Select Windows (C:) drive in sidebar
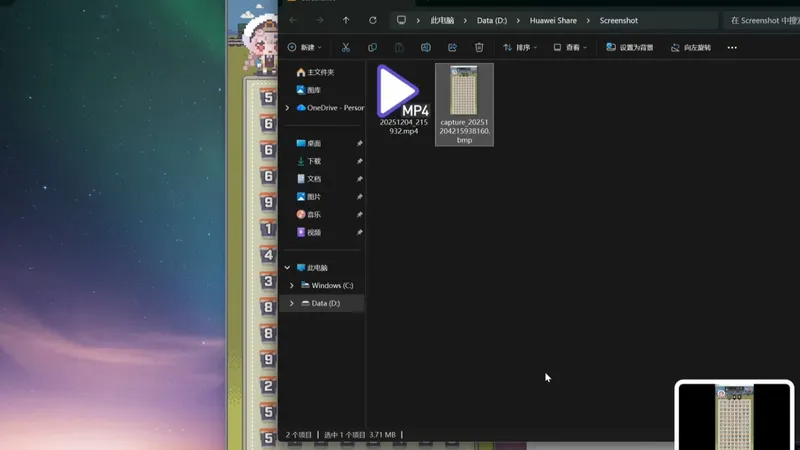This screenshot has height=450, width=800. click(327, 286)
